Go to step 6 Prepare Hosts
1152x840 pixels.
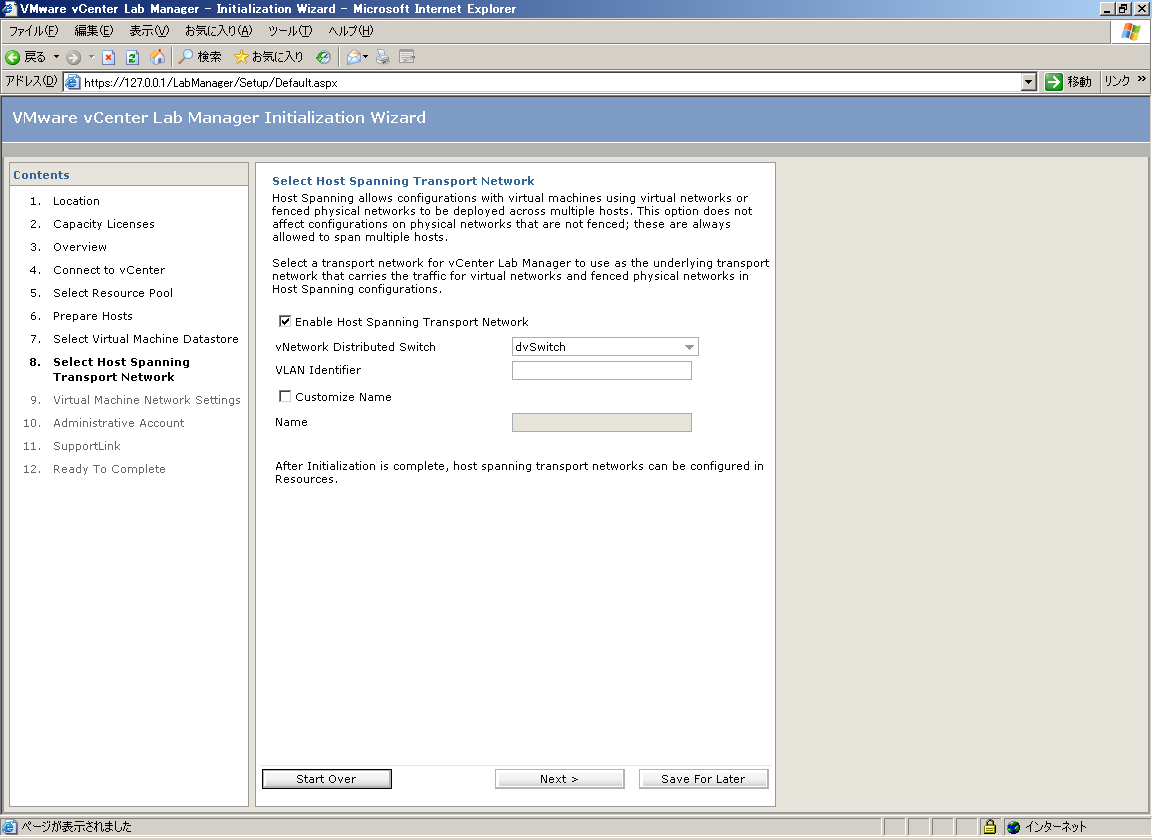[x=93, y=316]
